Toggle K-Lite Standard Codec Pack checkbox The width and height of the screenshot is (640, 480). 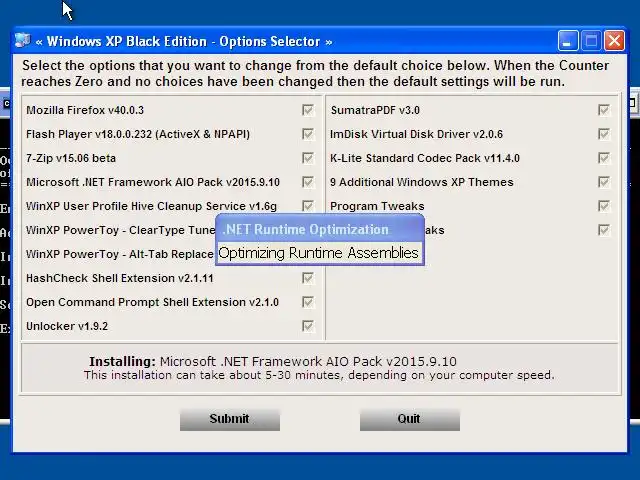604,158
